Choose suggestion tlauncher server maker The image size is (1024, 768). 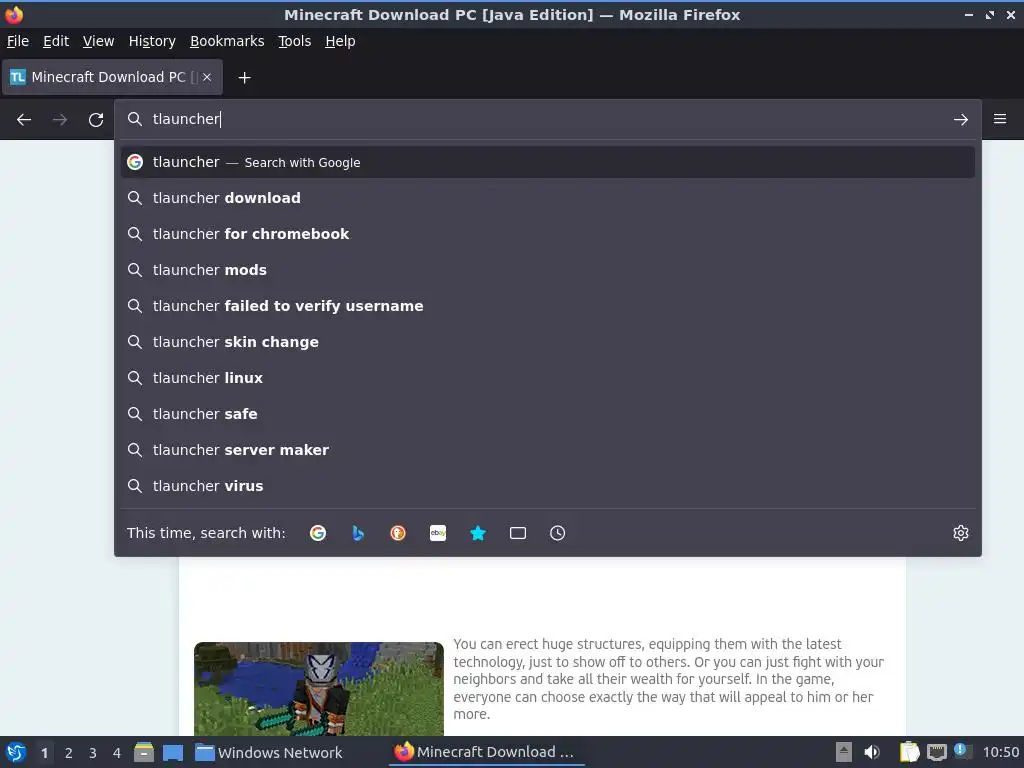[x=548, y=450]
